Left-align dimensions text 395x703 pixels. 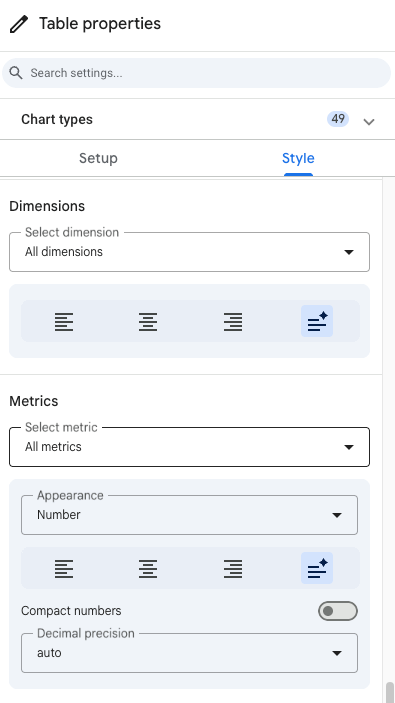pos(64,321)
